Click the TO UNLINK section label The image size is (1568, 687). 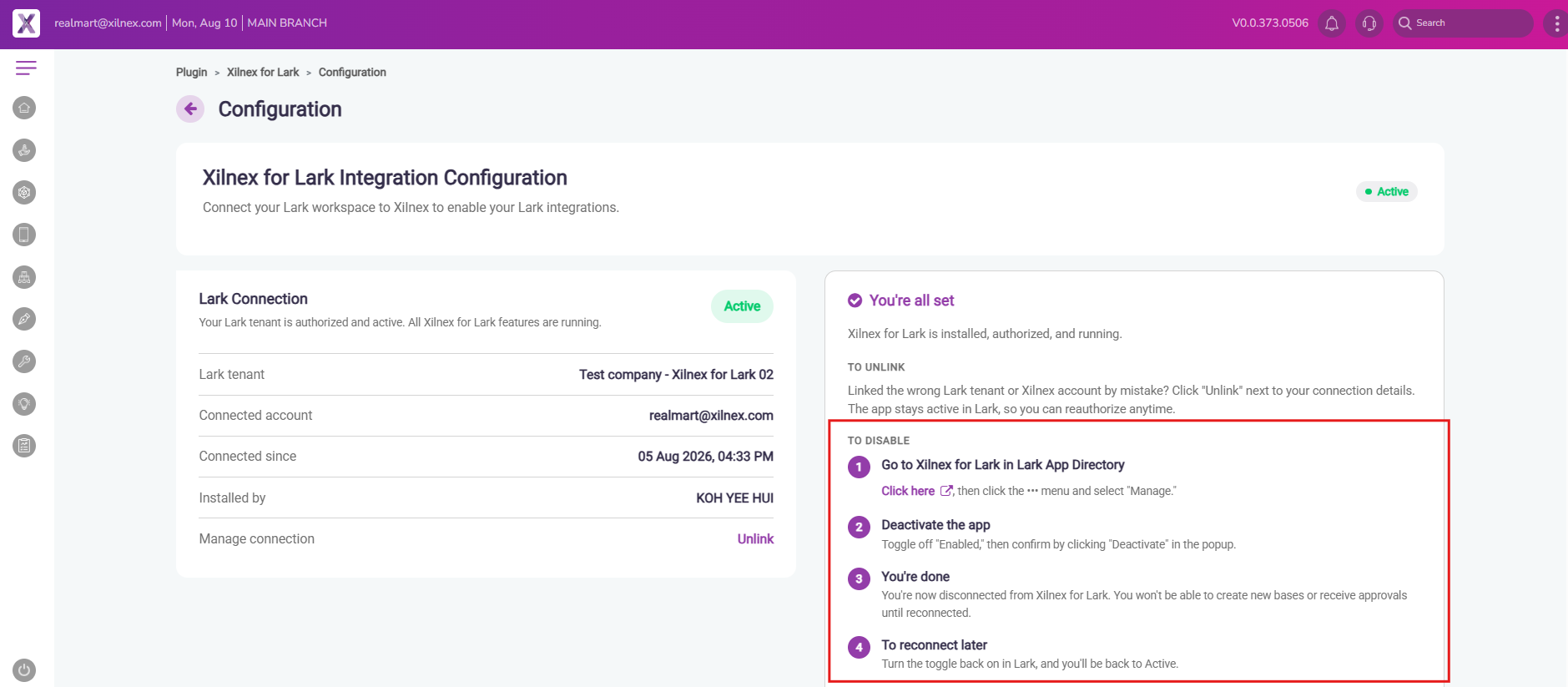(876, 367)
